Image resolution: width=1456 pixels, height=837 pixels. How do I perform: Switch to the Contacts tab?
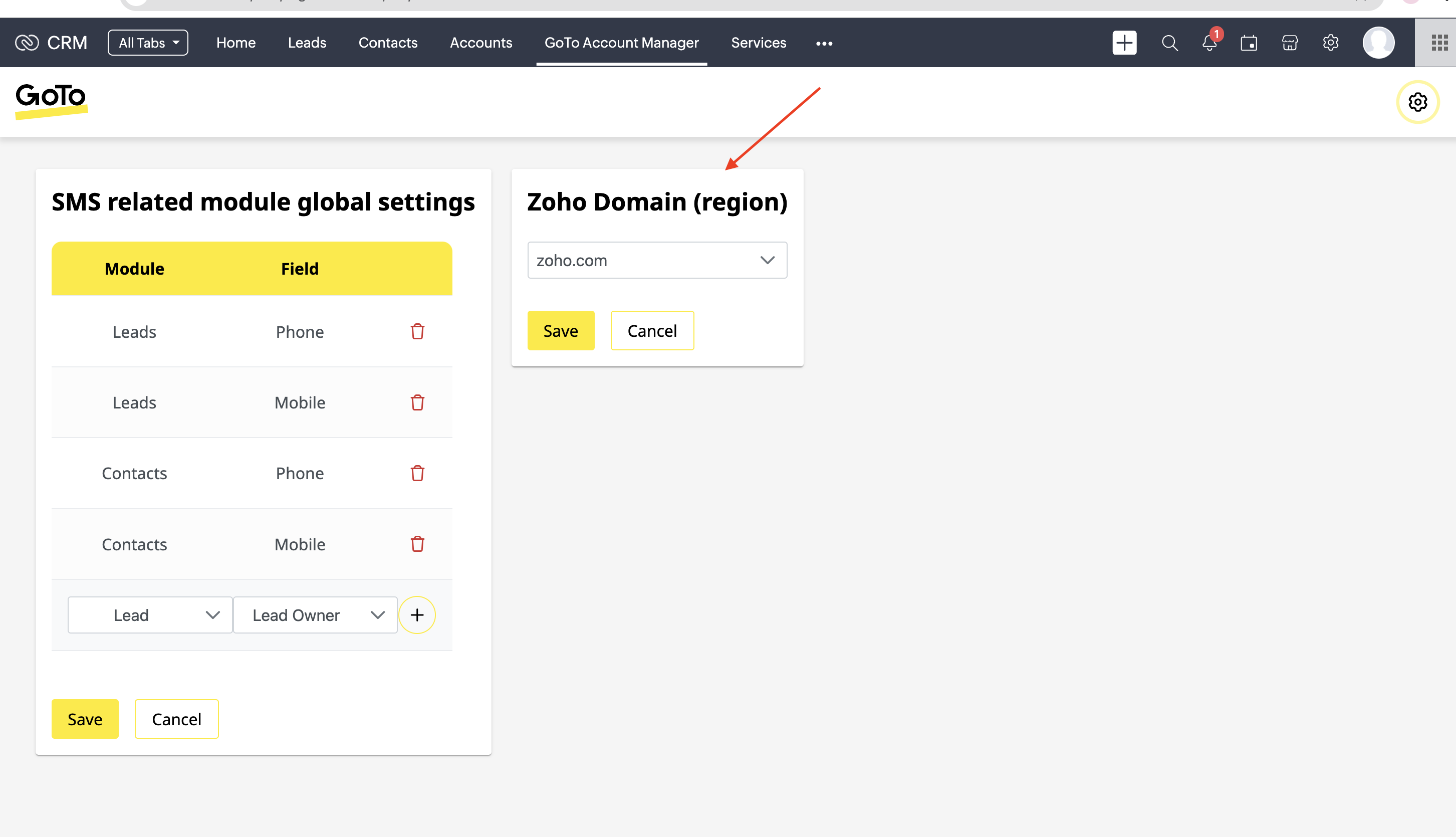(x=388, y=43)
